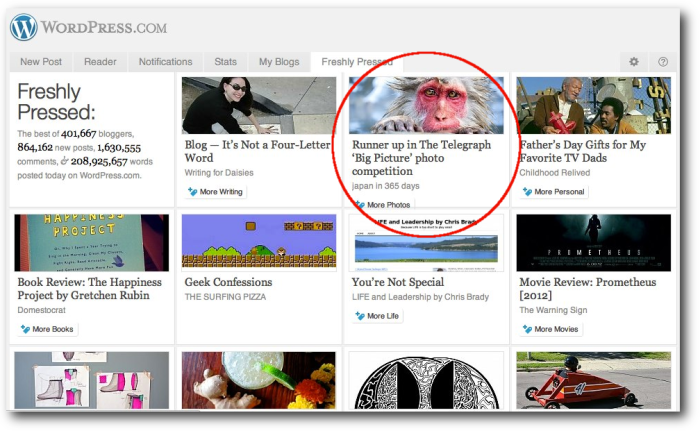Click the WordPress.com logo
Screen dimensions: 700x431
click(x=88, y=27)
